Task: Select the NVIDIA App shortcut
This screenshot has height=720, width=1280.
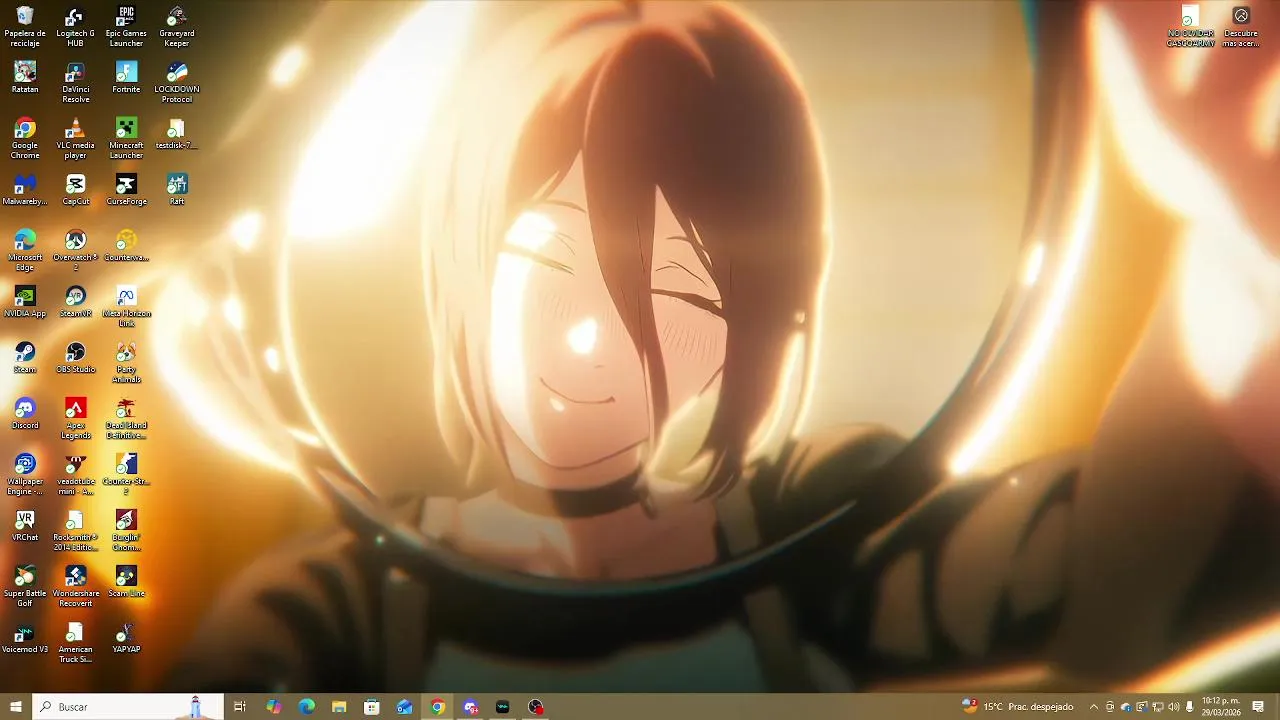Action: point(25,302)
